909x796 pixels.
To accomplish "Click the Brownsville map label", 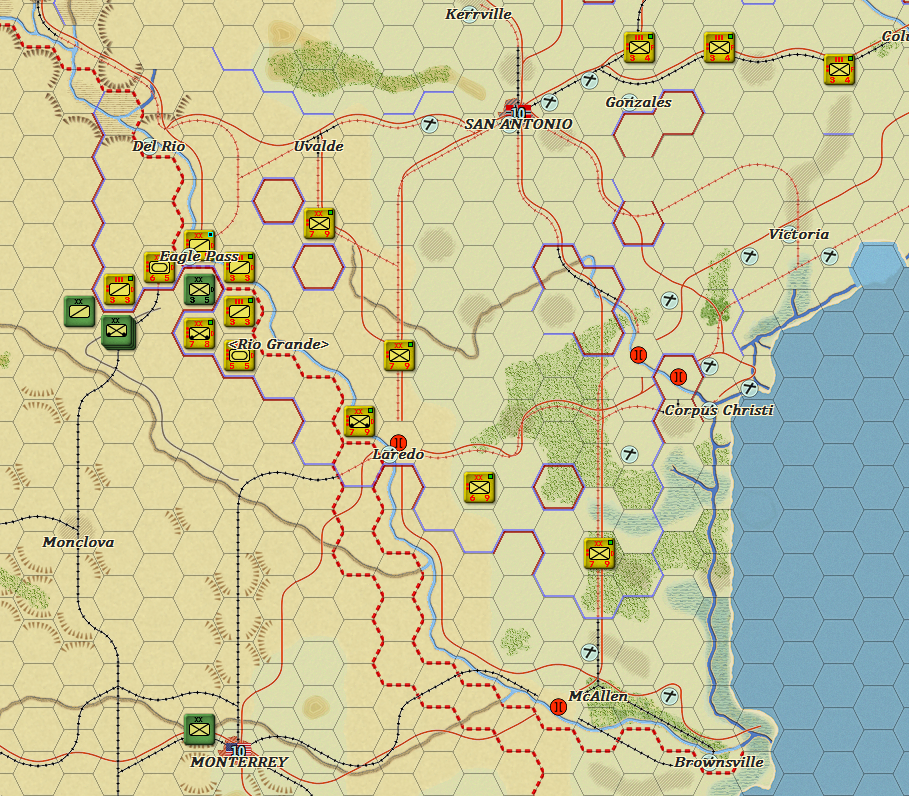I will click(x=719, y=762).
